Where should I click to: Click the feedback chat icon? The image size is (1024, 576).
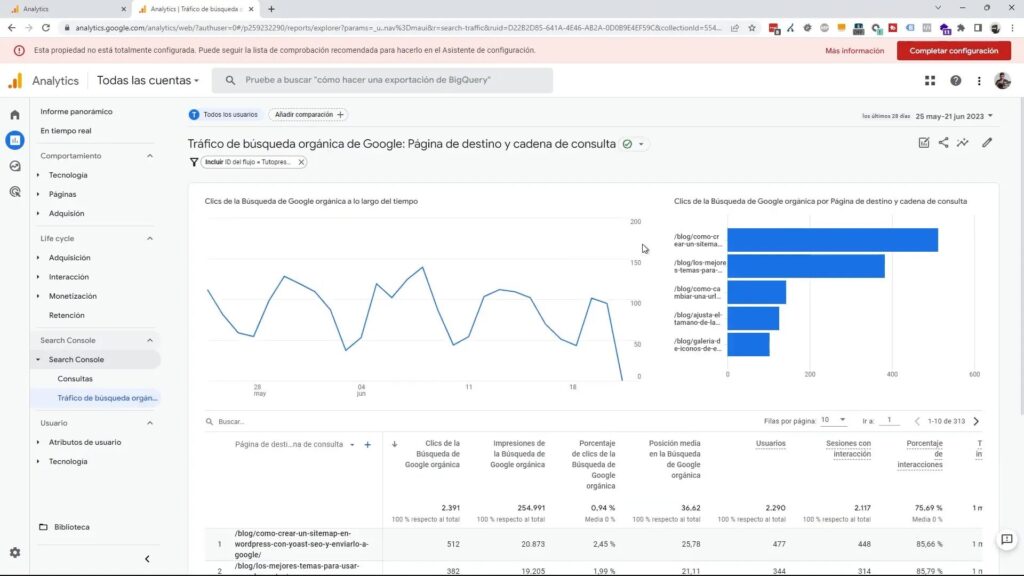[1006, 539]
